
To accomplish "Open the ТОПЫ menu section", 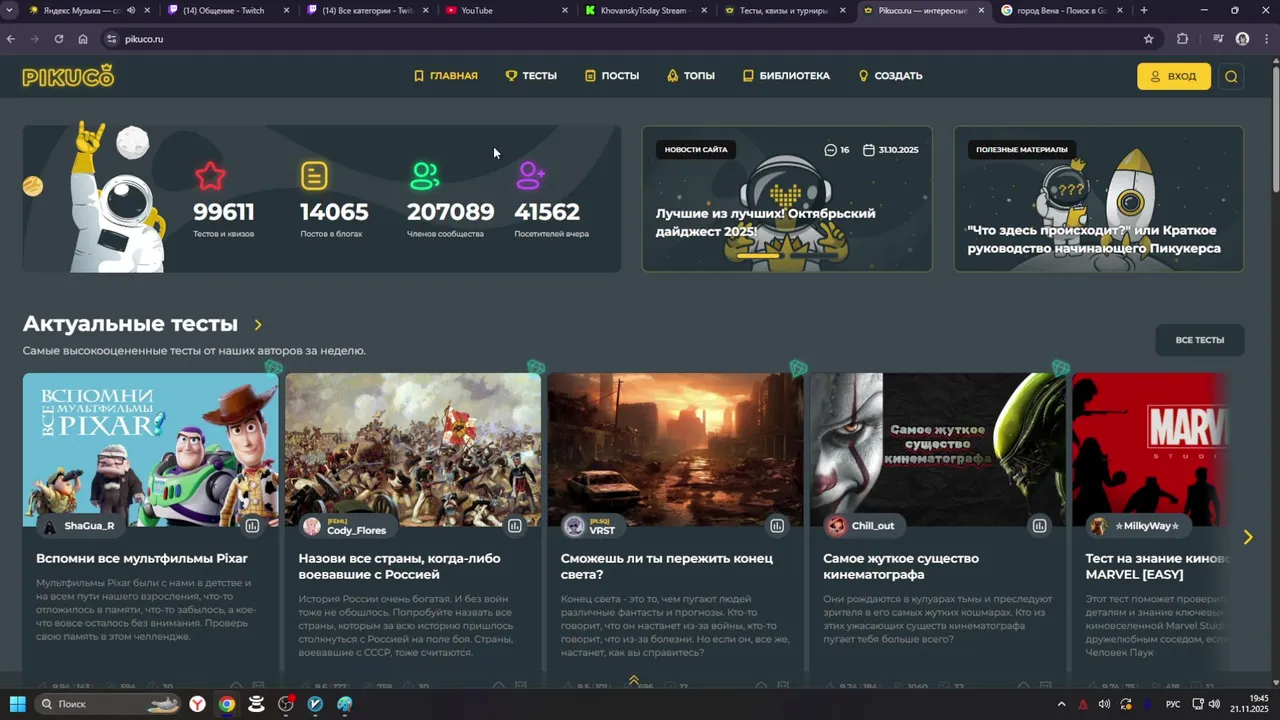I will pos(691,76).
